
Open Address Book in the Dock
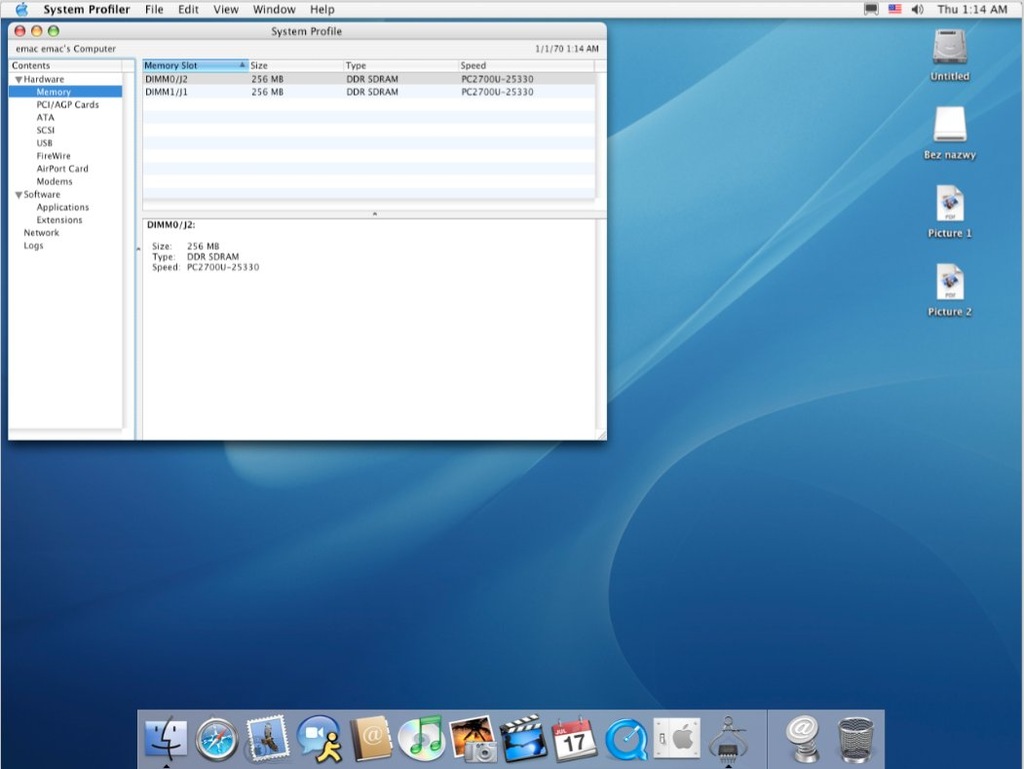[x=370, y=739]
